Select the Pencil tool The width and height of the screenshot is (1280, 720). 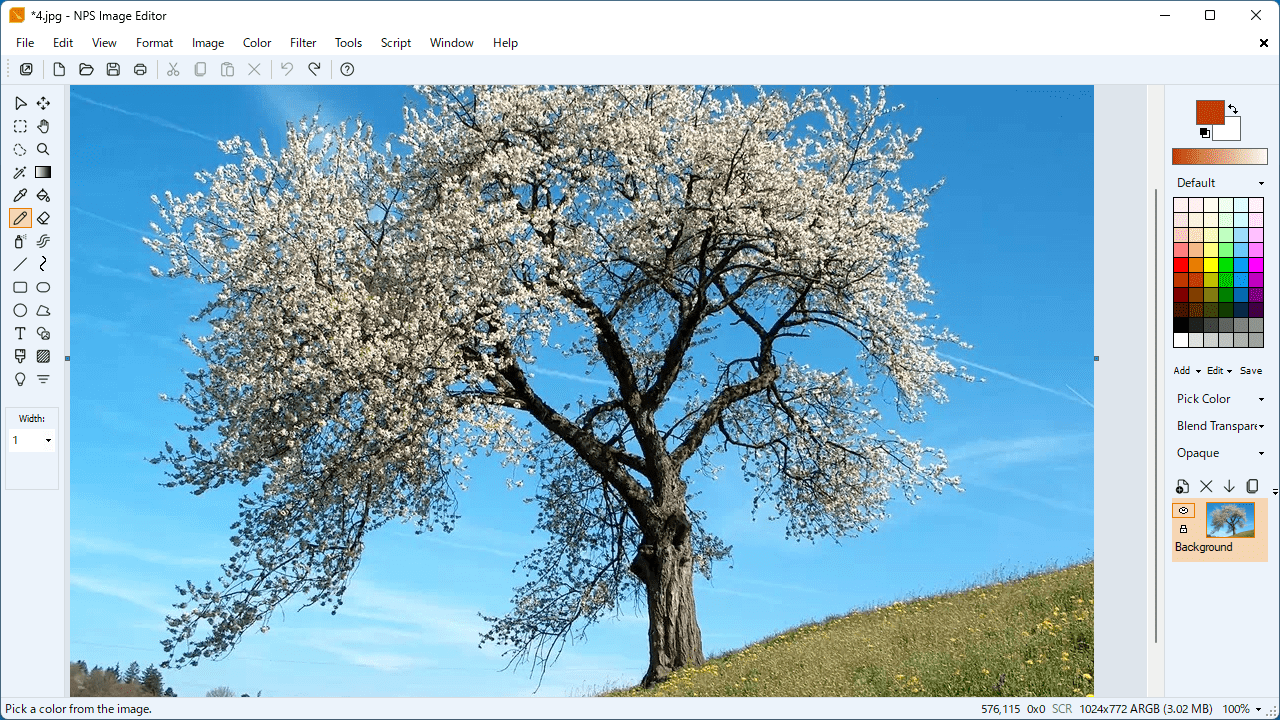click(20, 218)
